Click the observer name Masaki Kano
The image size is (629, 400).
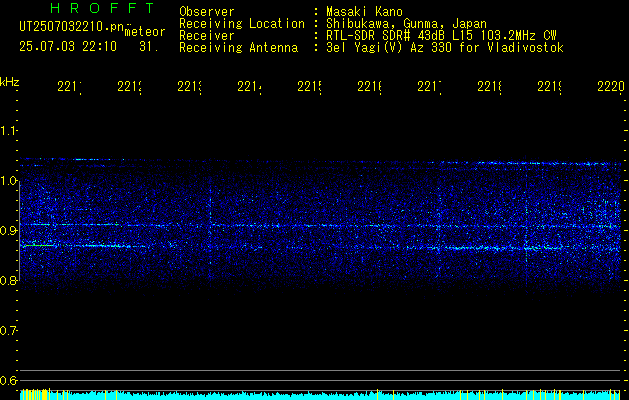[x=364, y=11]
